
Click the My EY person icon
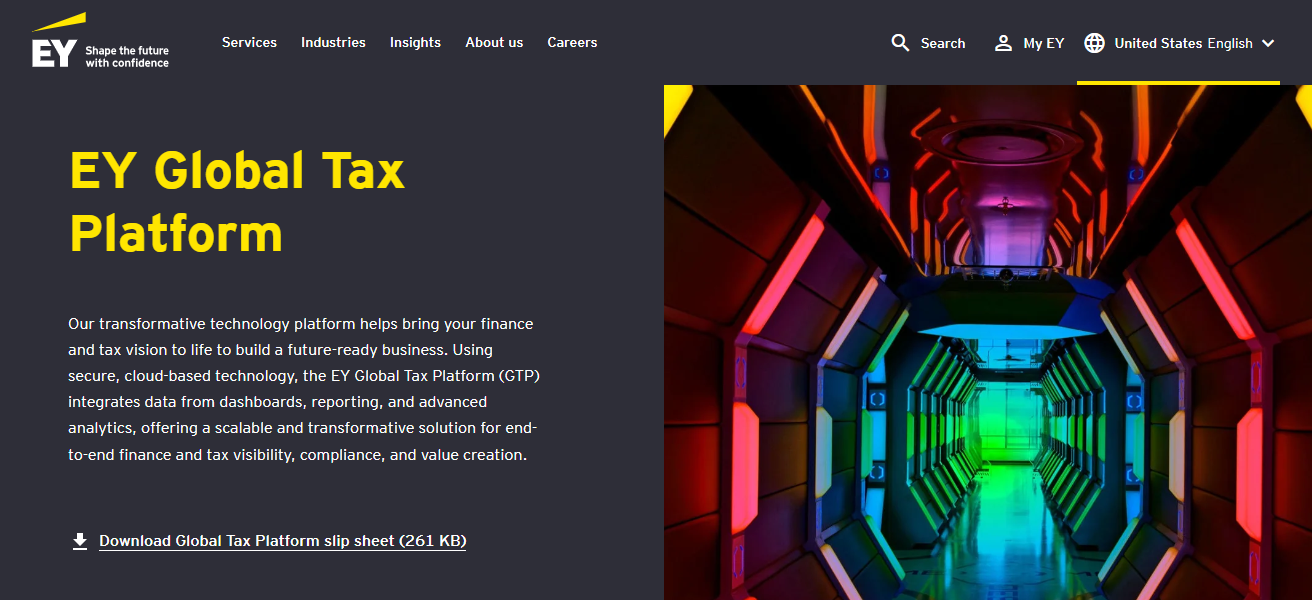point(1002,43)
